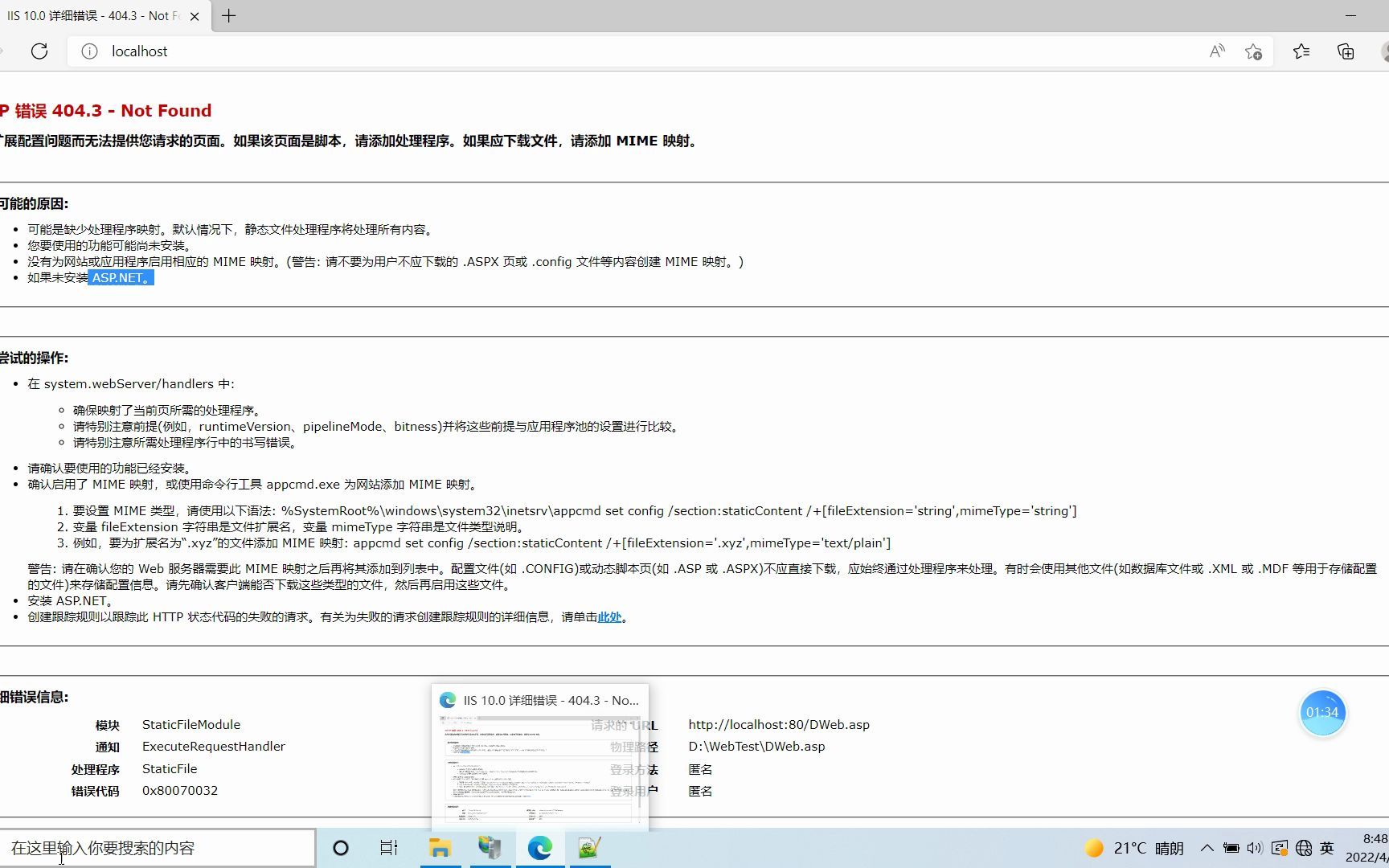Select the StaticFileModule value
This screenshot has width=1389, height=868.
point(191,724)
